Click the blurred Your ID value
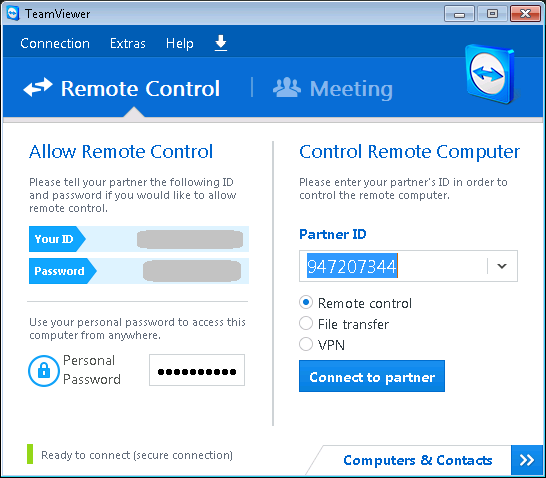 (x=190, y=239)
